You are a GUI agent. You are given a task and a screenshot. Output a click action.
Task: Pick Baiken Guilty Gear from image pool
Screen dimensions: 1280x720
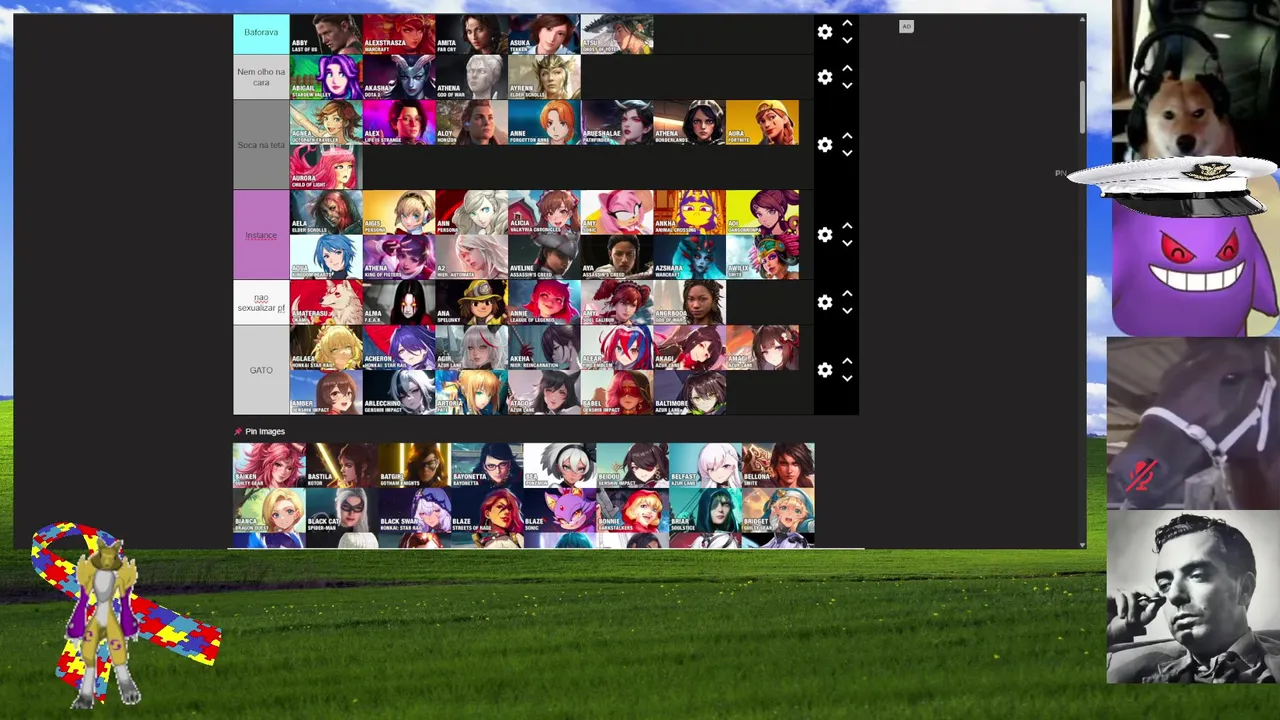[269, 465]
